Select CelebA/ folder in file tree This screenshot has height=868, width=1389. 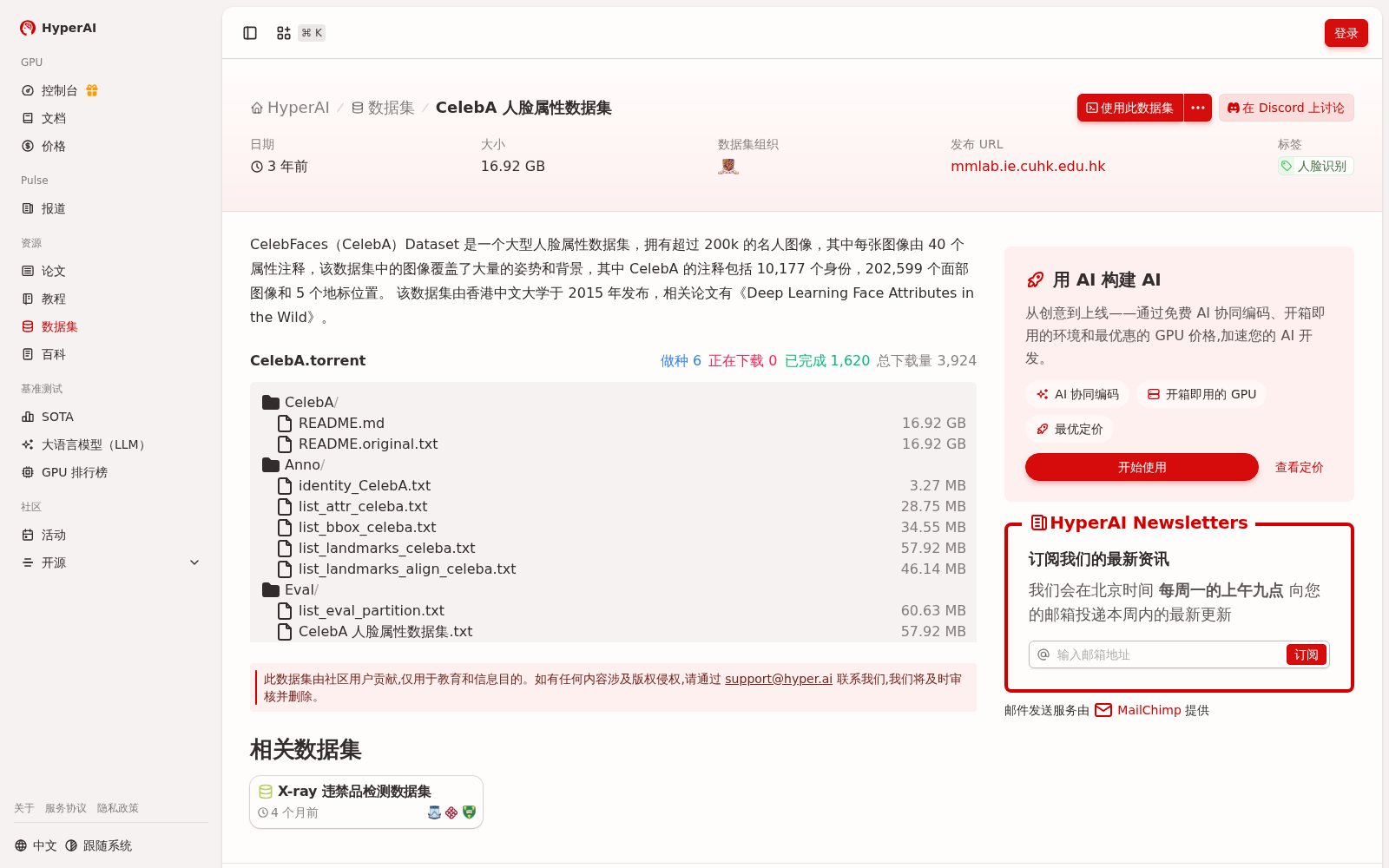point(300,402)
